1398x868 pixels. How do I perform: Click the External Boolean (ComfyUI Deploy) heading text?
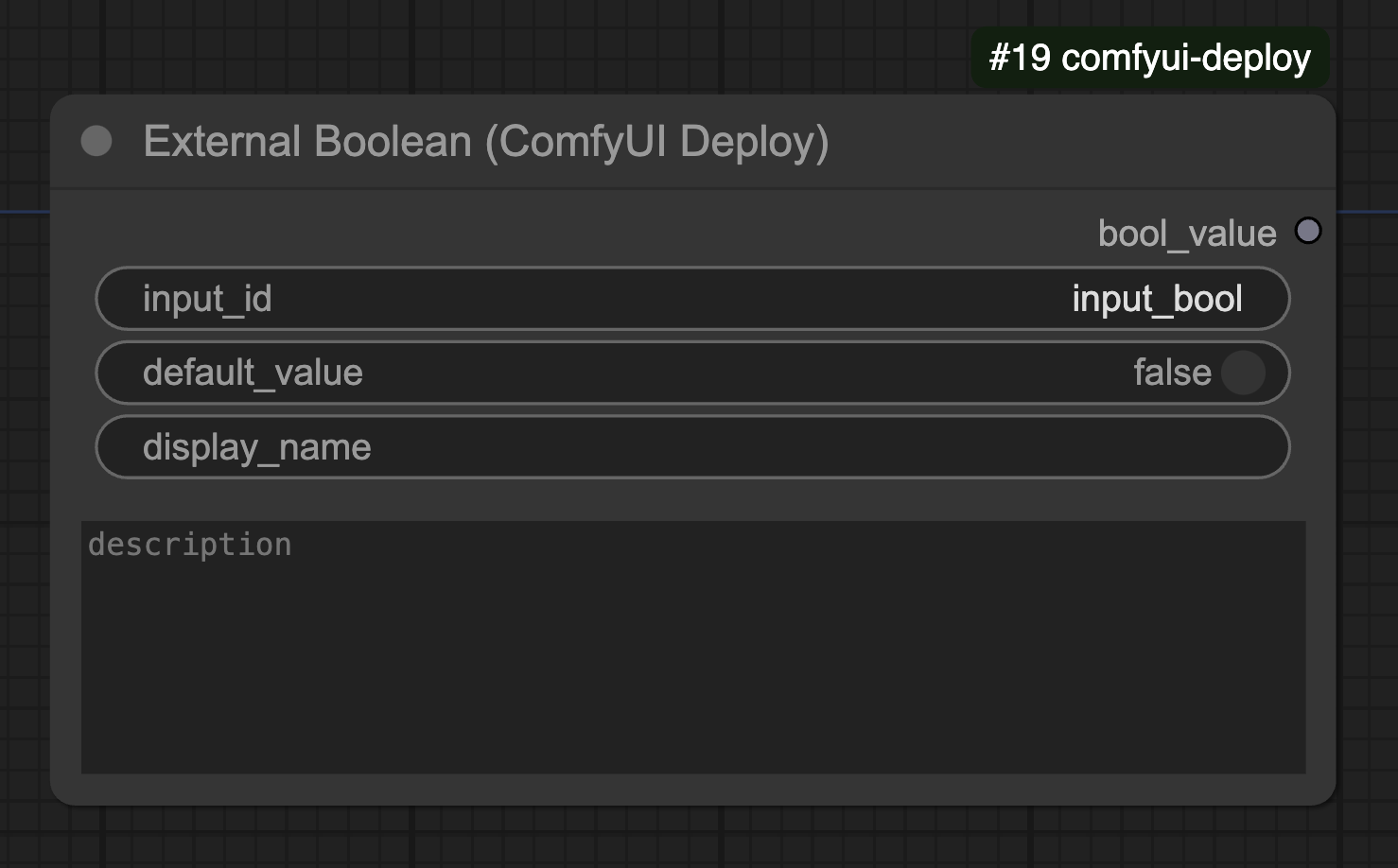pos(485,142)
